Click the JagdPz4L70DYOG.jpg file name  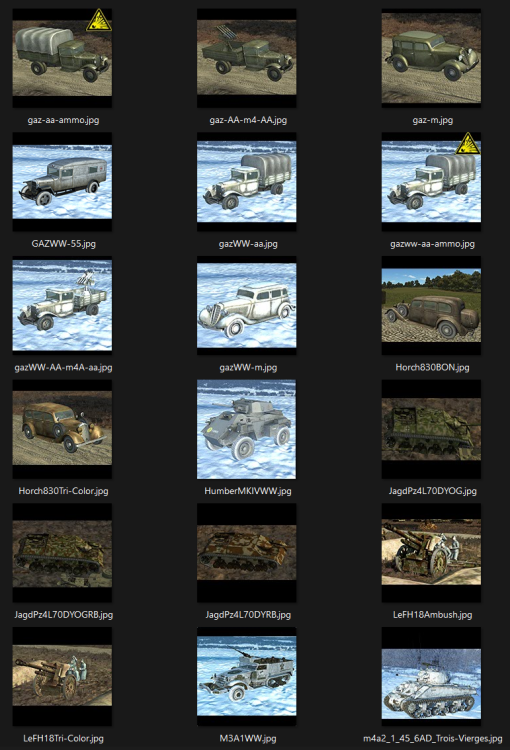tap(432, 491)
